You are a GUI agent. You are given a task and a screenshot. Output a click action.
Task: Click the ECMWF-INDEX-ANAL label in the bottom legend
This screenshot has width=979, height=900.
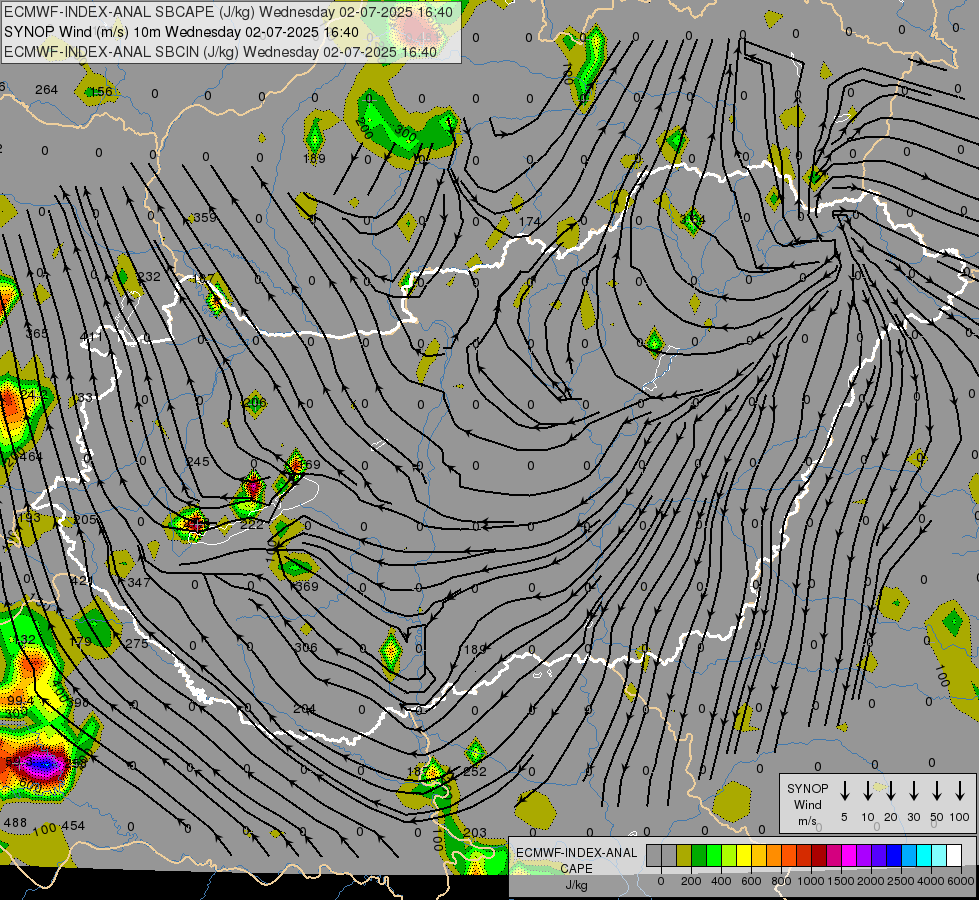click(x=576, y=853)
